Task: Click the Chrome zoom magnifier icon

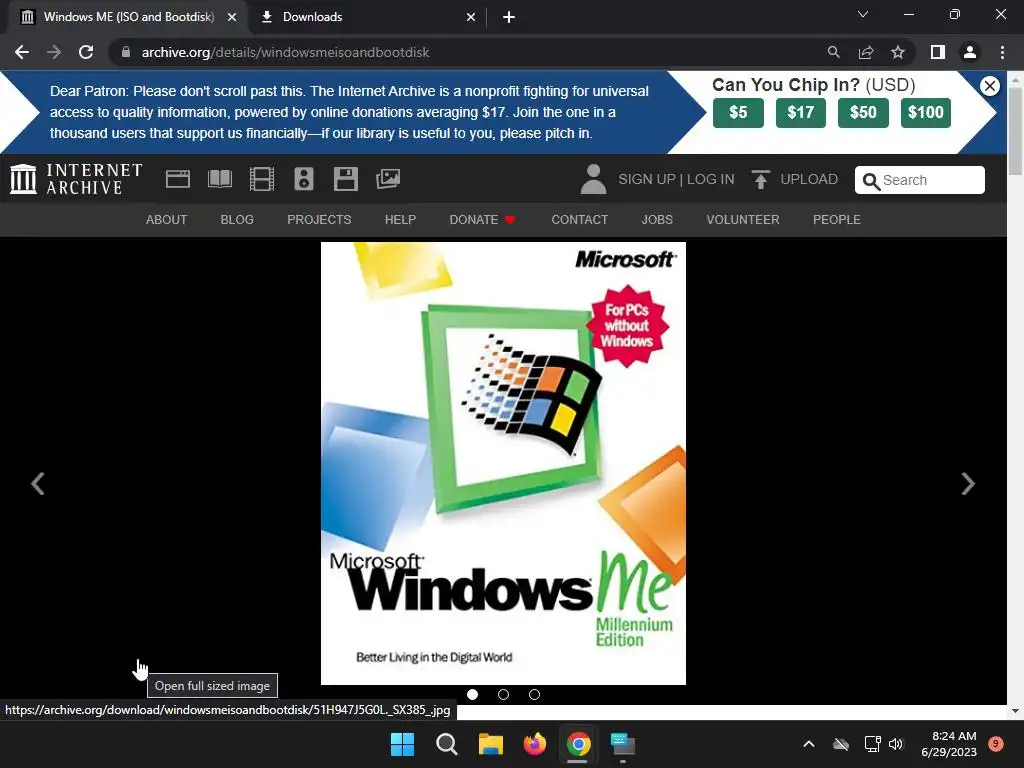Action: [x=833, y=52]
